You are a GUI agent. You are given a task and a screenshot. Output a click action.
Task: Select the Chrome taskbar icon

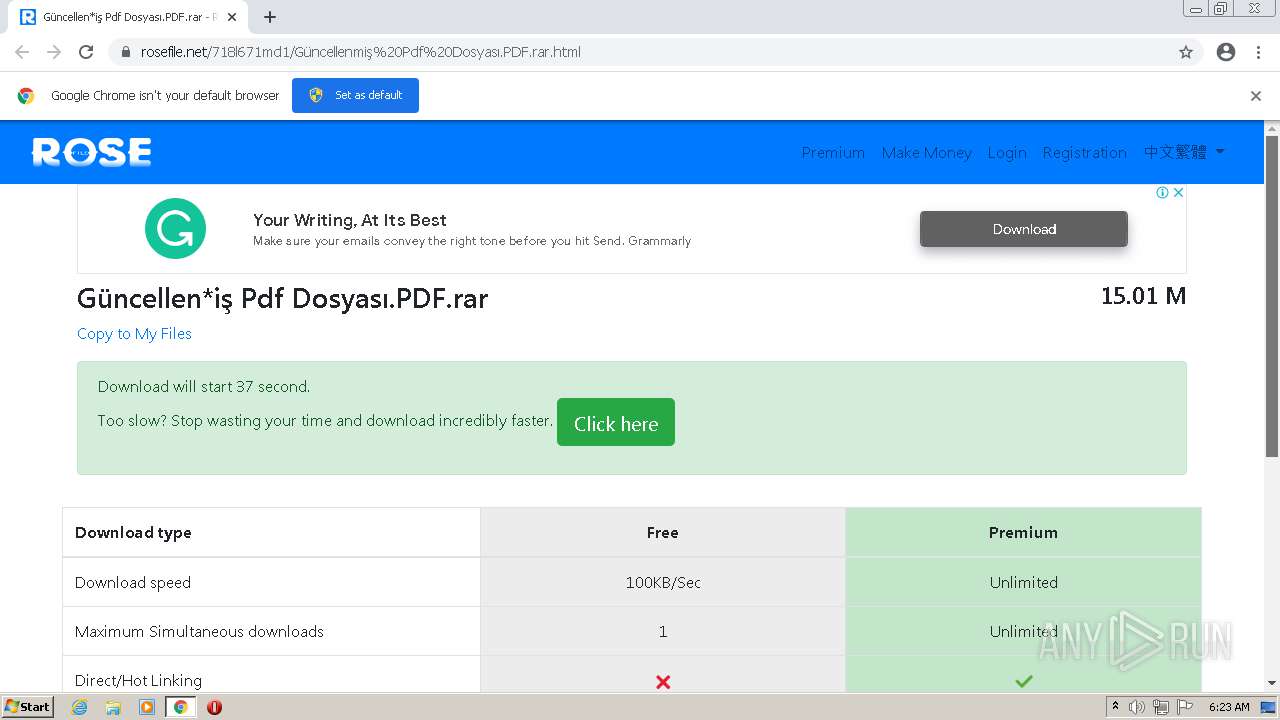tap(181, 707)
